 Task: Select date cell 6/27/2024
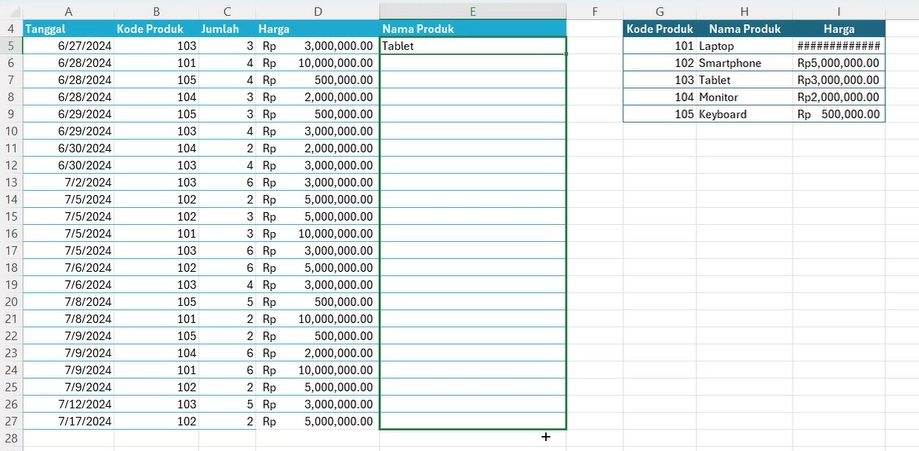point(68,46)
